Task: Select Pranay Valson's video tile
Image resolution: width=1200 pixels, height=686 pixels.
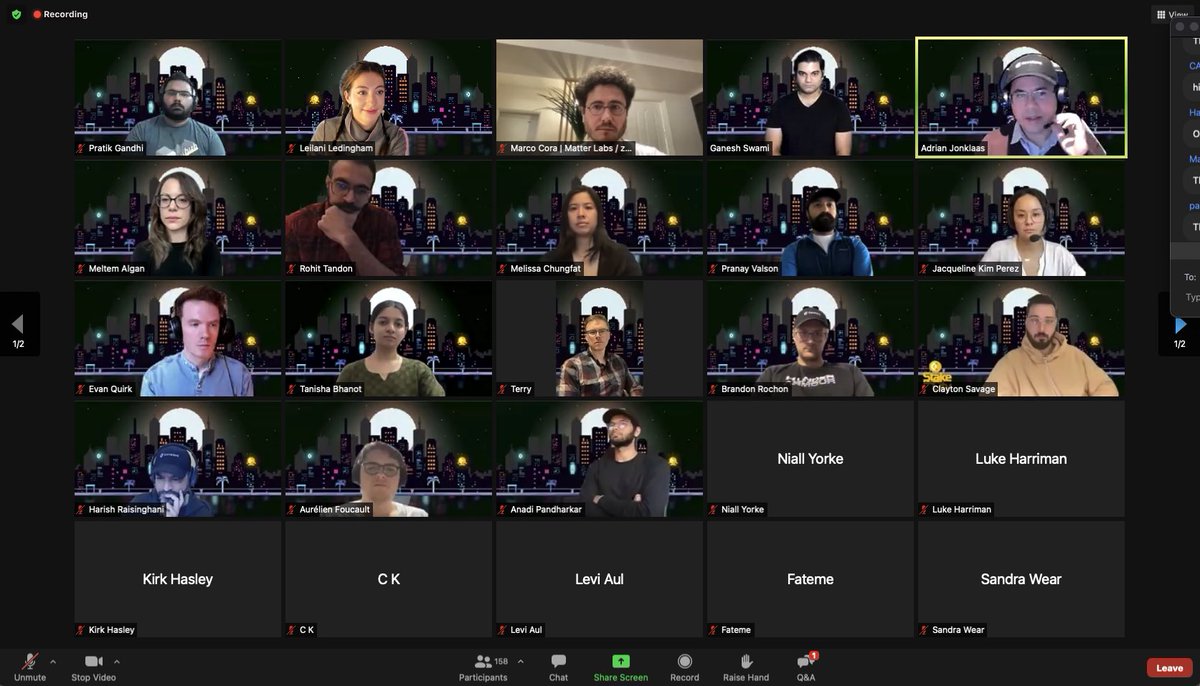Action: (811, 218)
